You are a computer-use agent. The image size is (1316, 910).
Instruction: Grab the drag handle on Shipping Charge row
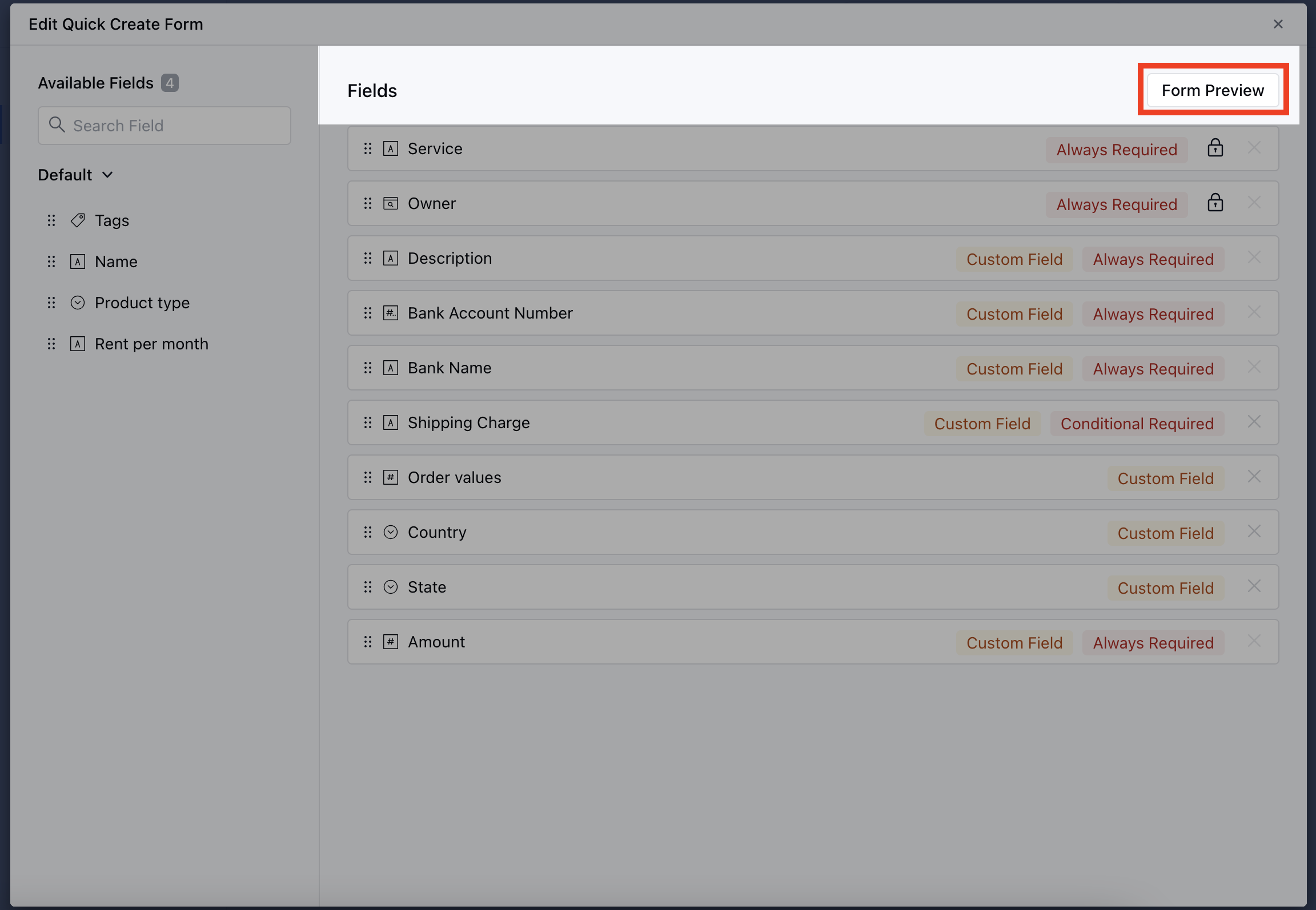(368, 422)
